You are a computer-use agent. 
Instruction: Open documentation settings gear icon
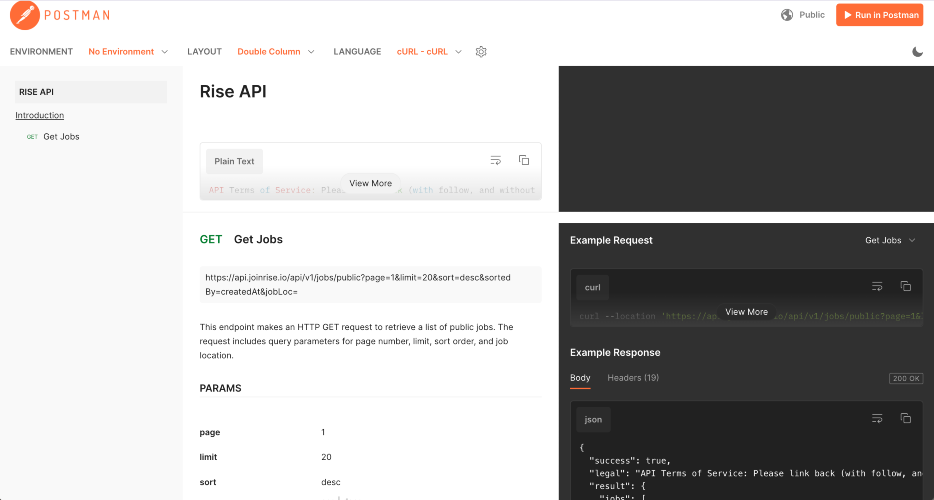coord(481,52)
